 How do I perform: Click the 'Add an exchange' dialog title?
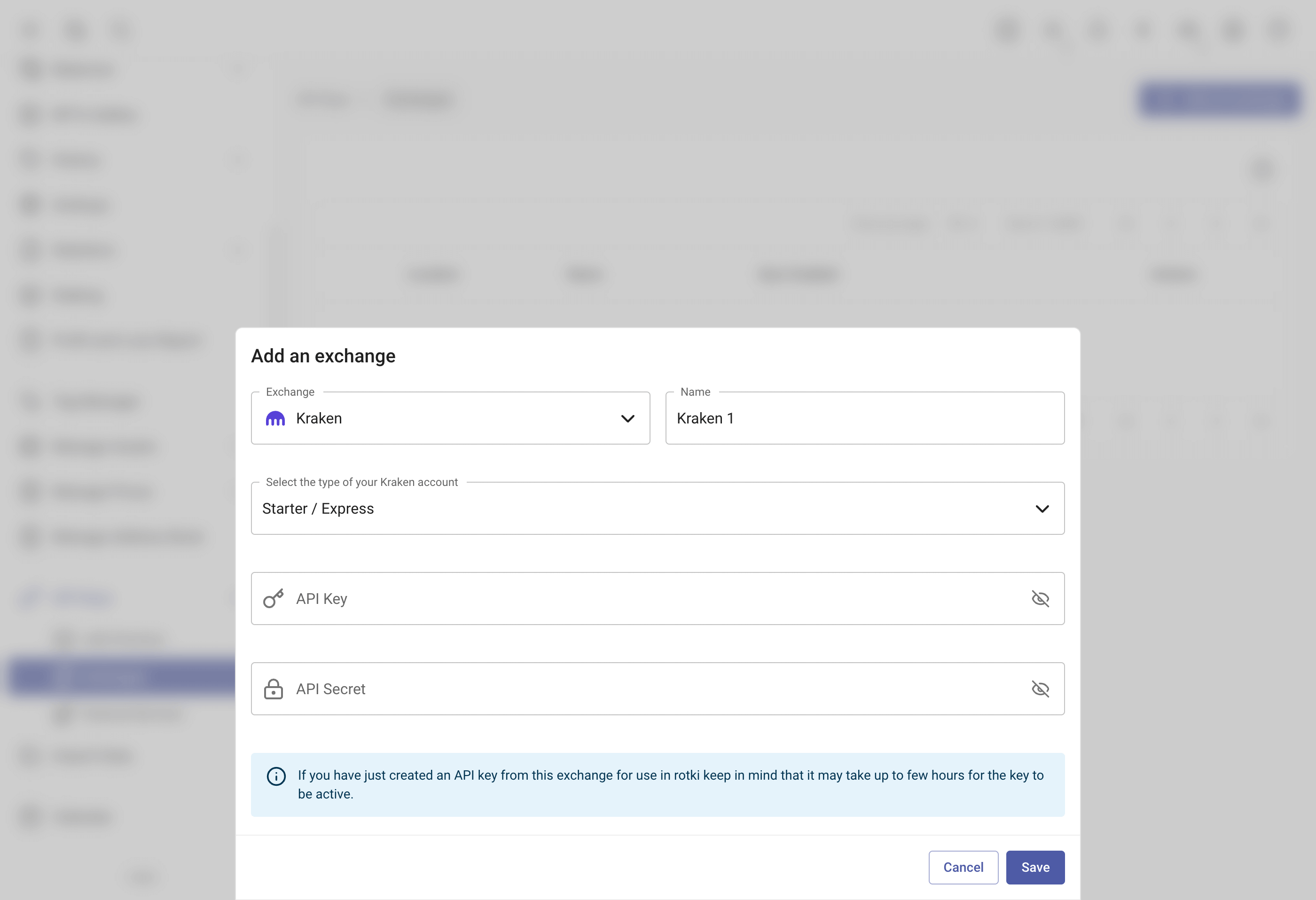pos(323,356)
